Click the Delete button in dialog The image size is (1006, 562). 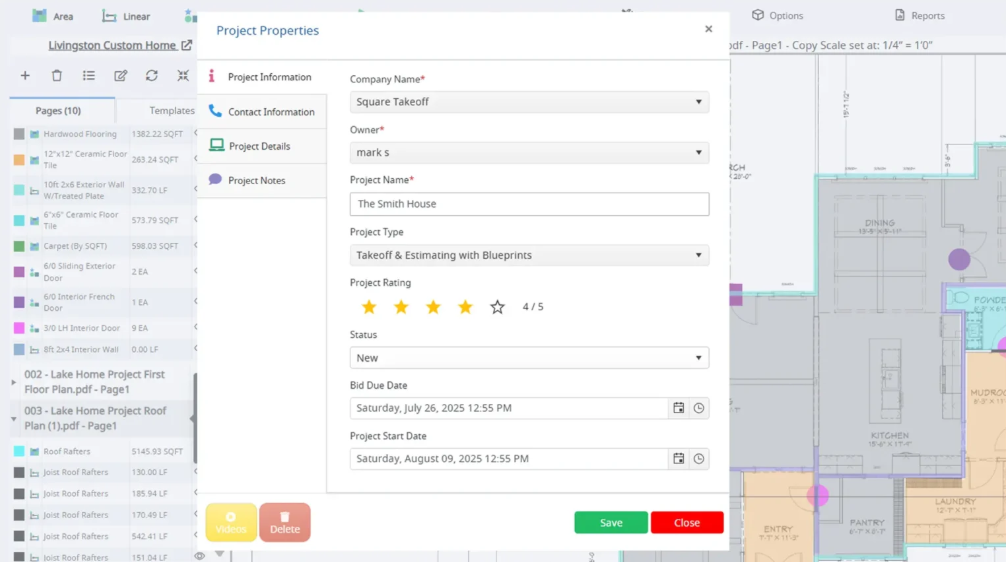point(285,522)
